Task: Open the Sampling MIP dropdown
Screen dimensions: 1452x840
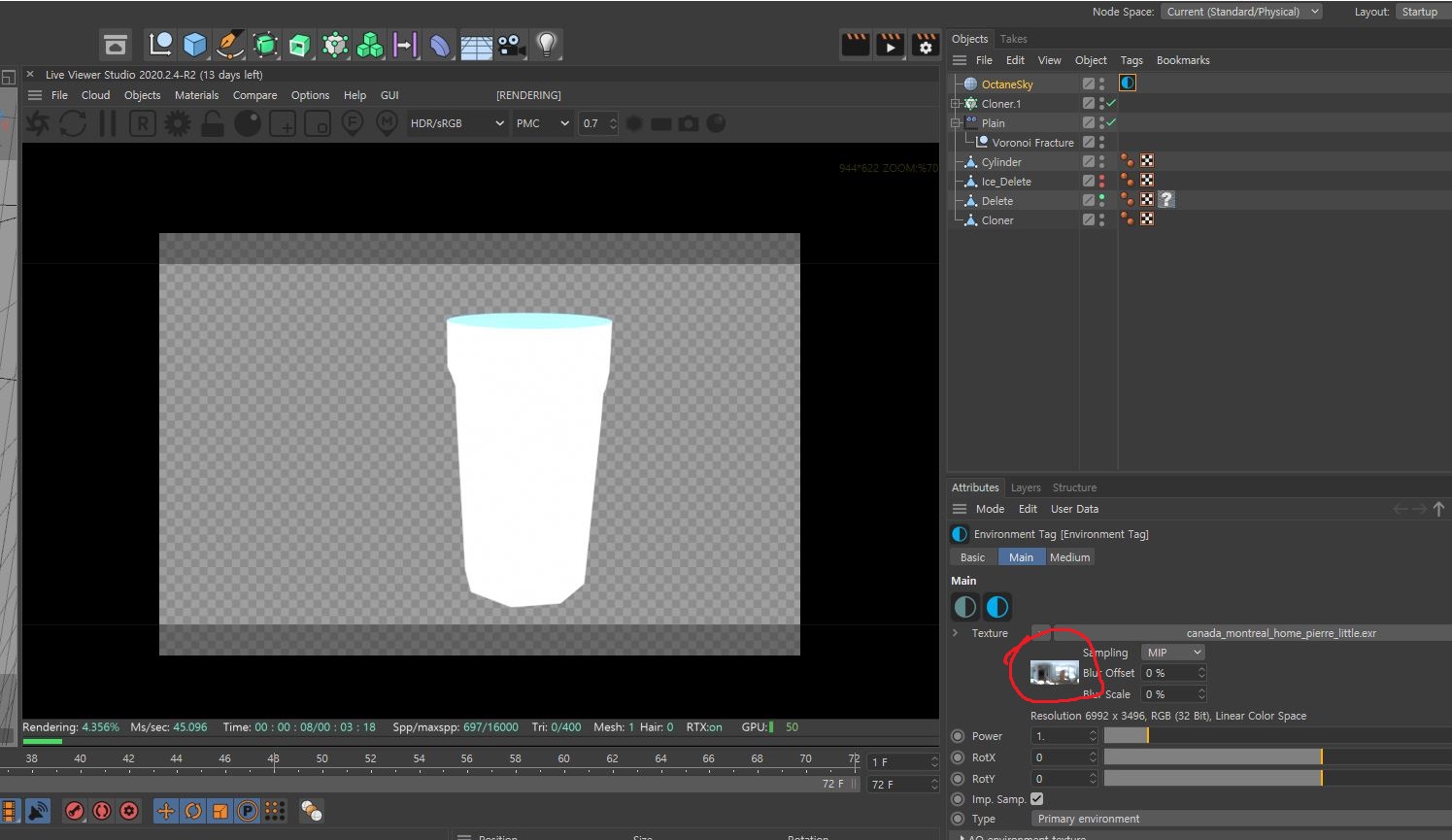Action: click(x=1173, y=653)
